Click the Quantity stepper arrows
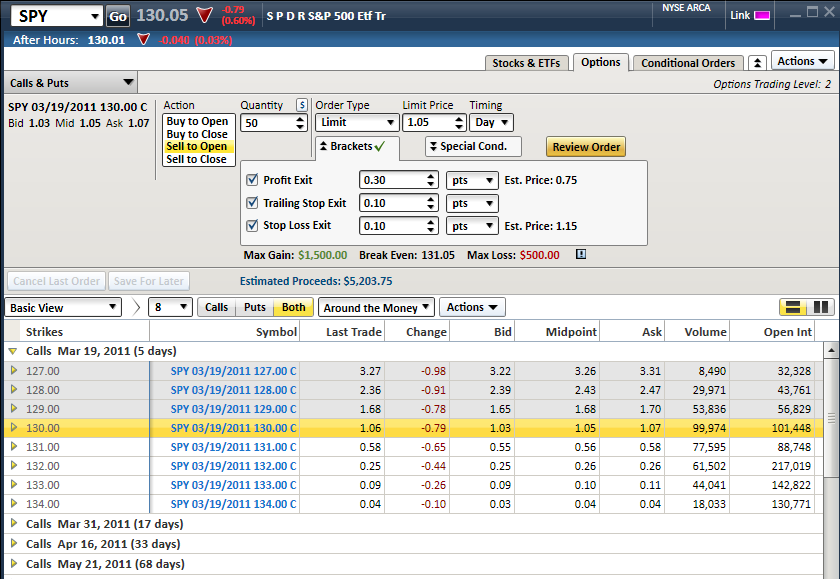Screen dimensions: 840x579 pyautogui.click(x=300, y=123)
